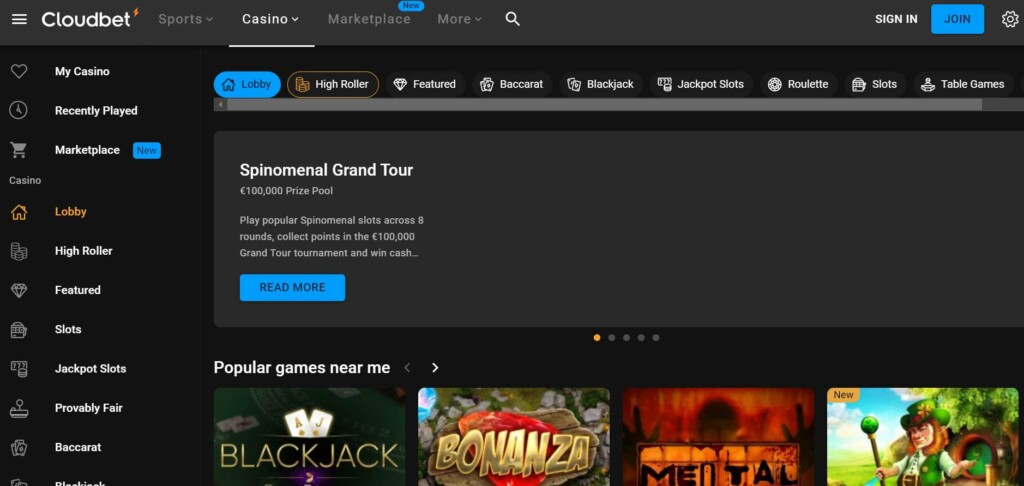1024x486 pixels.
Task: Open Provably Fair in sidebar
Action: (88, 408)
